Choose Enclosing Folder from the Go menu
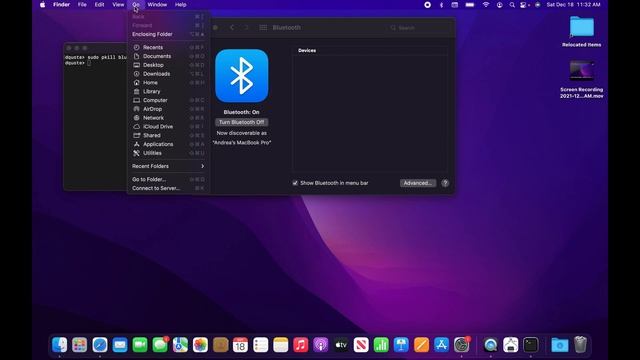 point(168,34)
